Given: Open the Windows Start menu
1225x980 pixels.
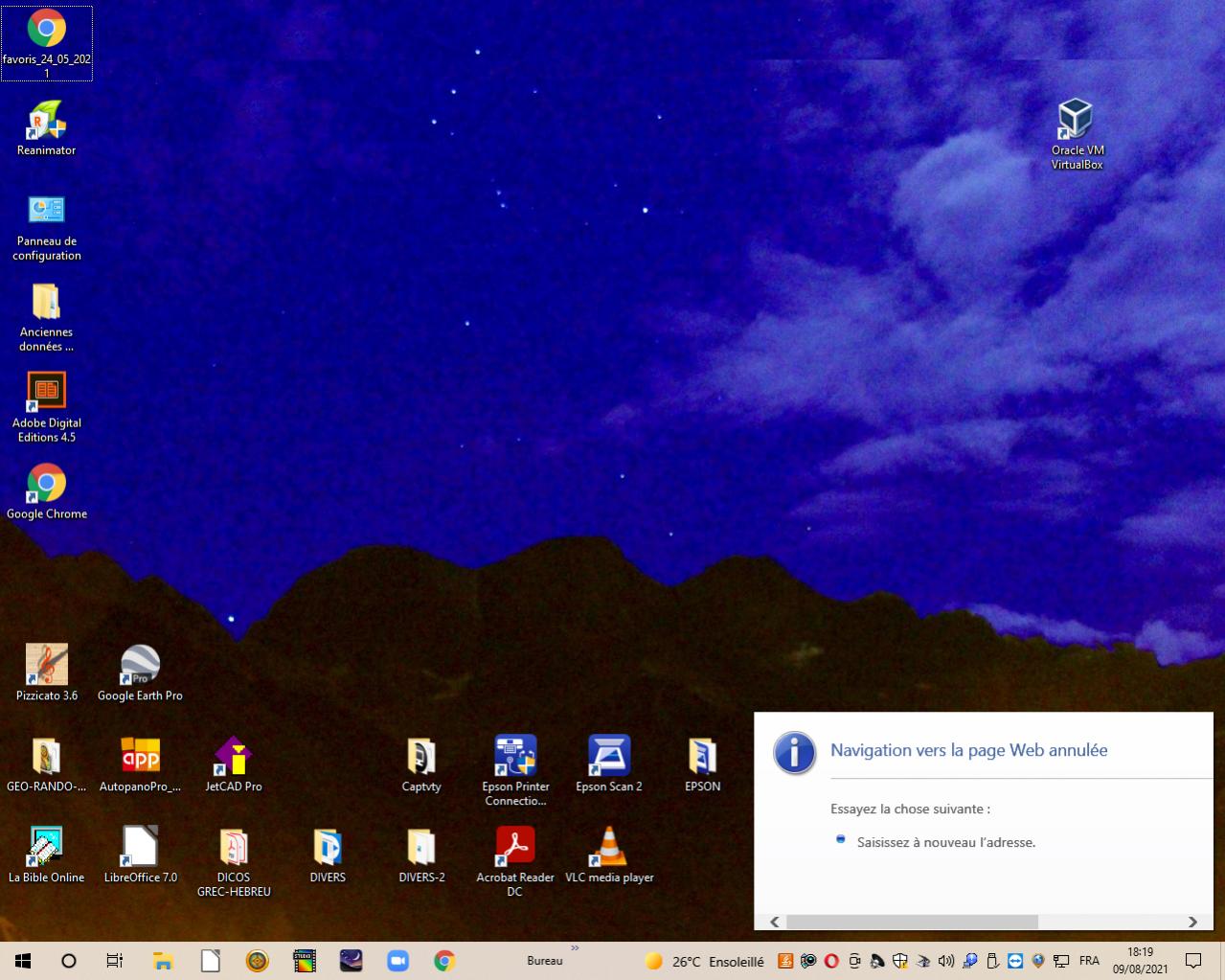Looking at the screenshot, I should point(23,961).
